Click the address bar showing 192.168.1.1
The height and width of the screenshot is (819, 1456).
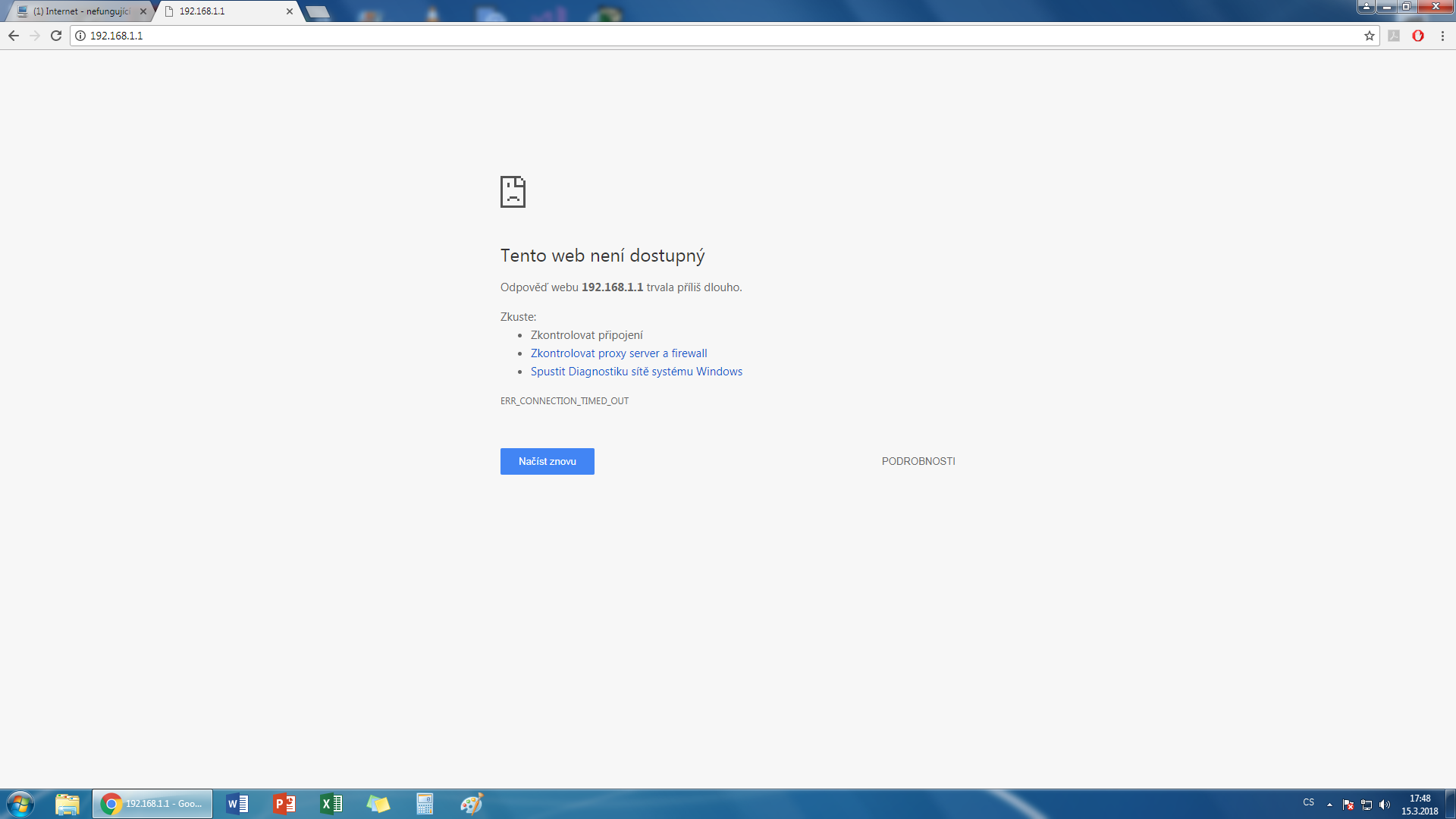682,36
